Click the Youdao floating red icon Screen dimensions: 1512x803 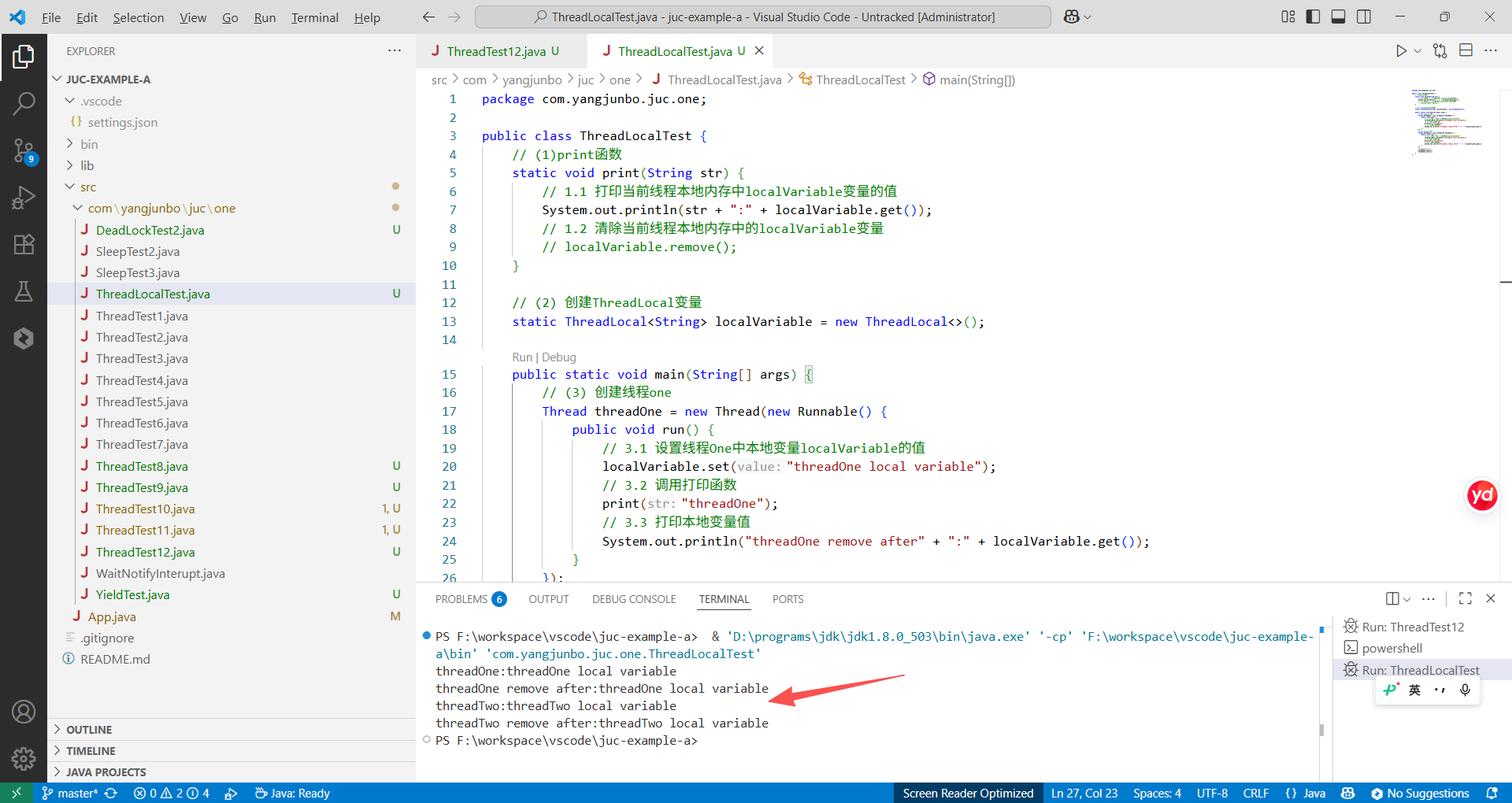point(1482,495)
